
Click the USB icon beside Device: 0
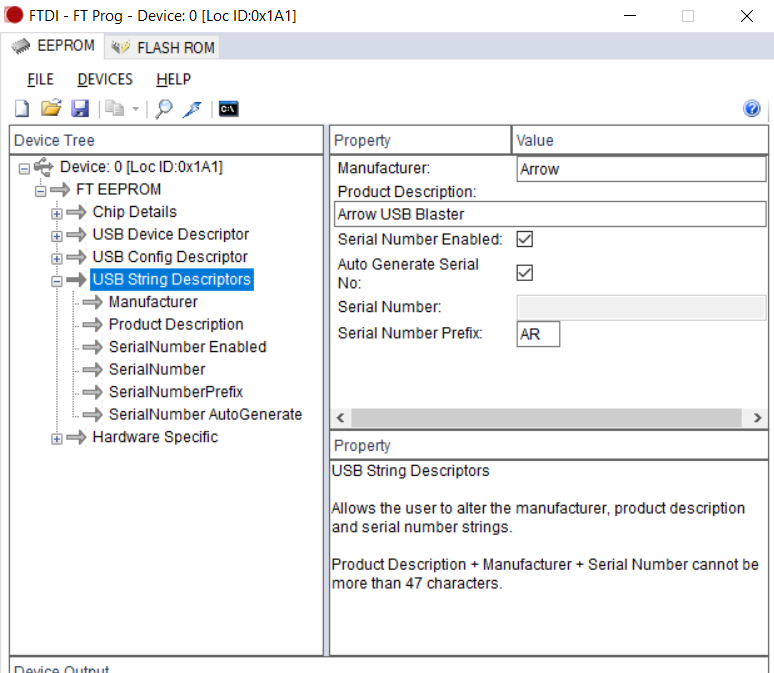tap(43, 167)
